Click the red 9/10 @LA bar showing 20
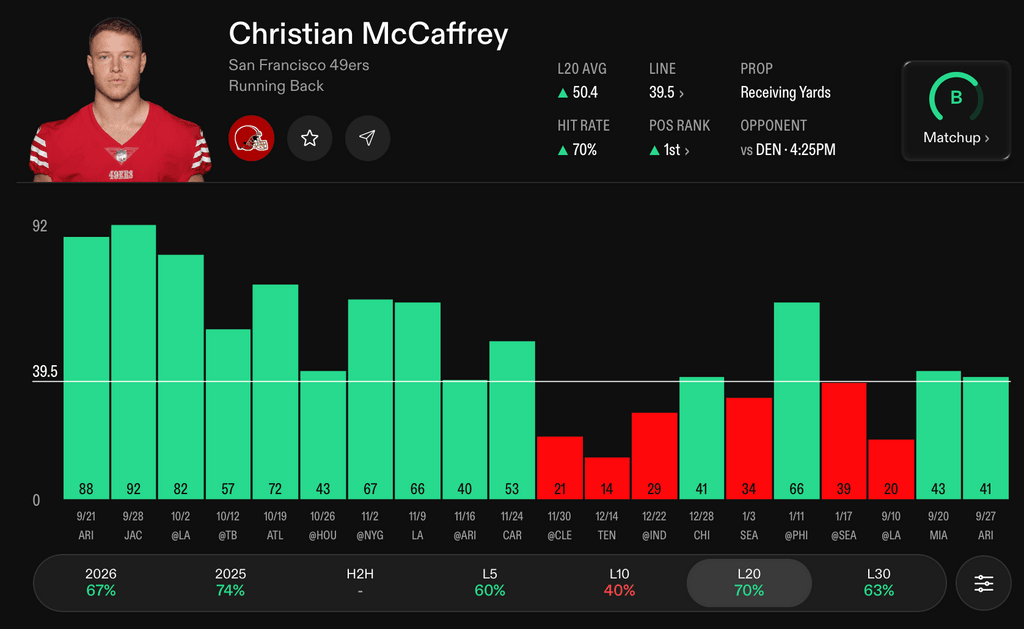Viewport: 1024px width, 629px height. [x=891, y=469]
